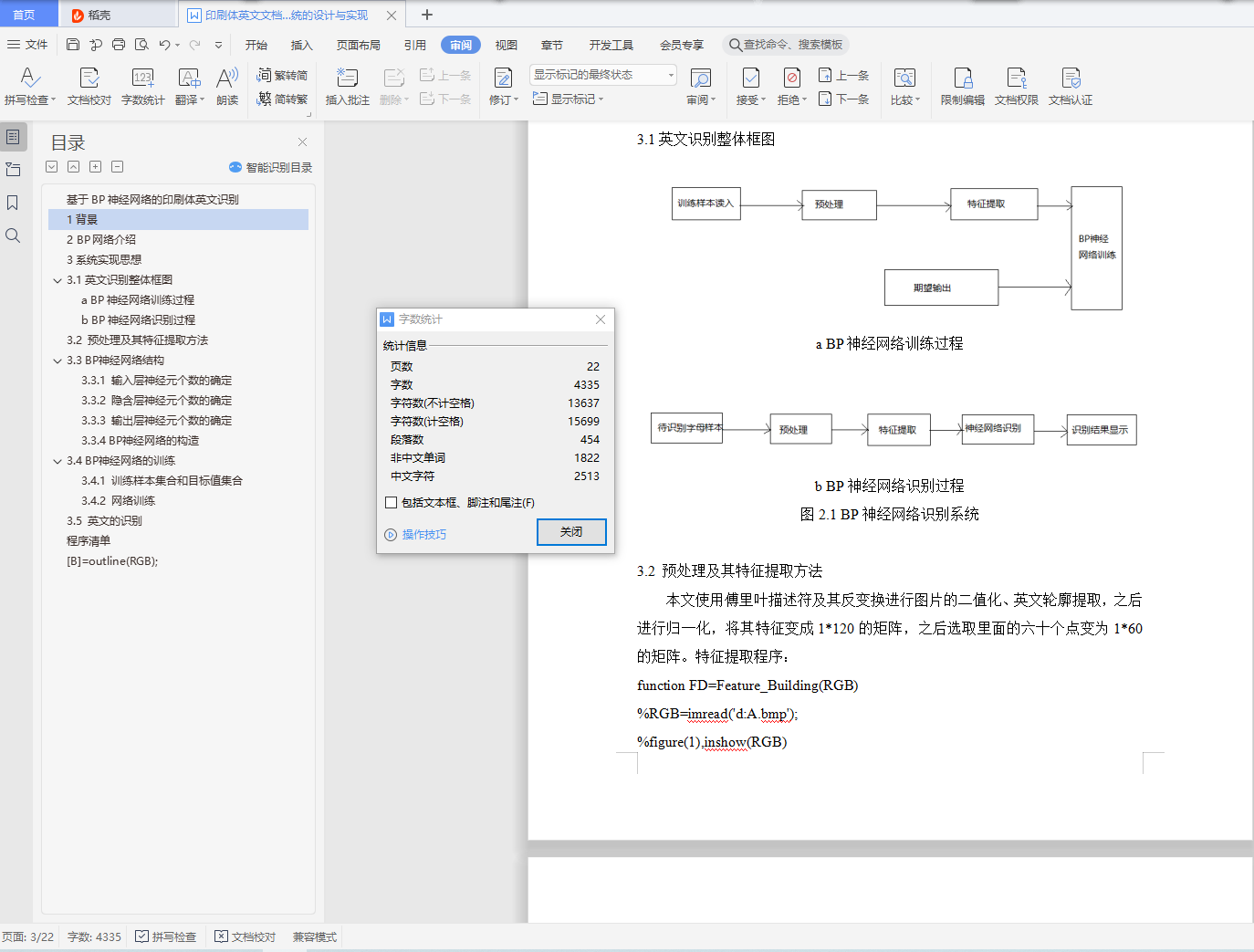The image size is (1254, 952).
Task: Enable 包括文本框、脚注和尾注 checkbox
Action: (x=391, y=502)
